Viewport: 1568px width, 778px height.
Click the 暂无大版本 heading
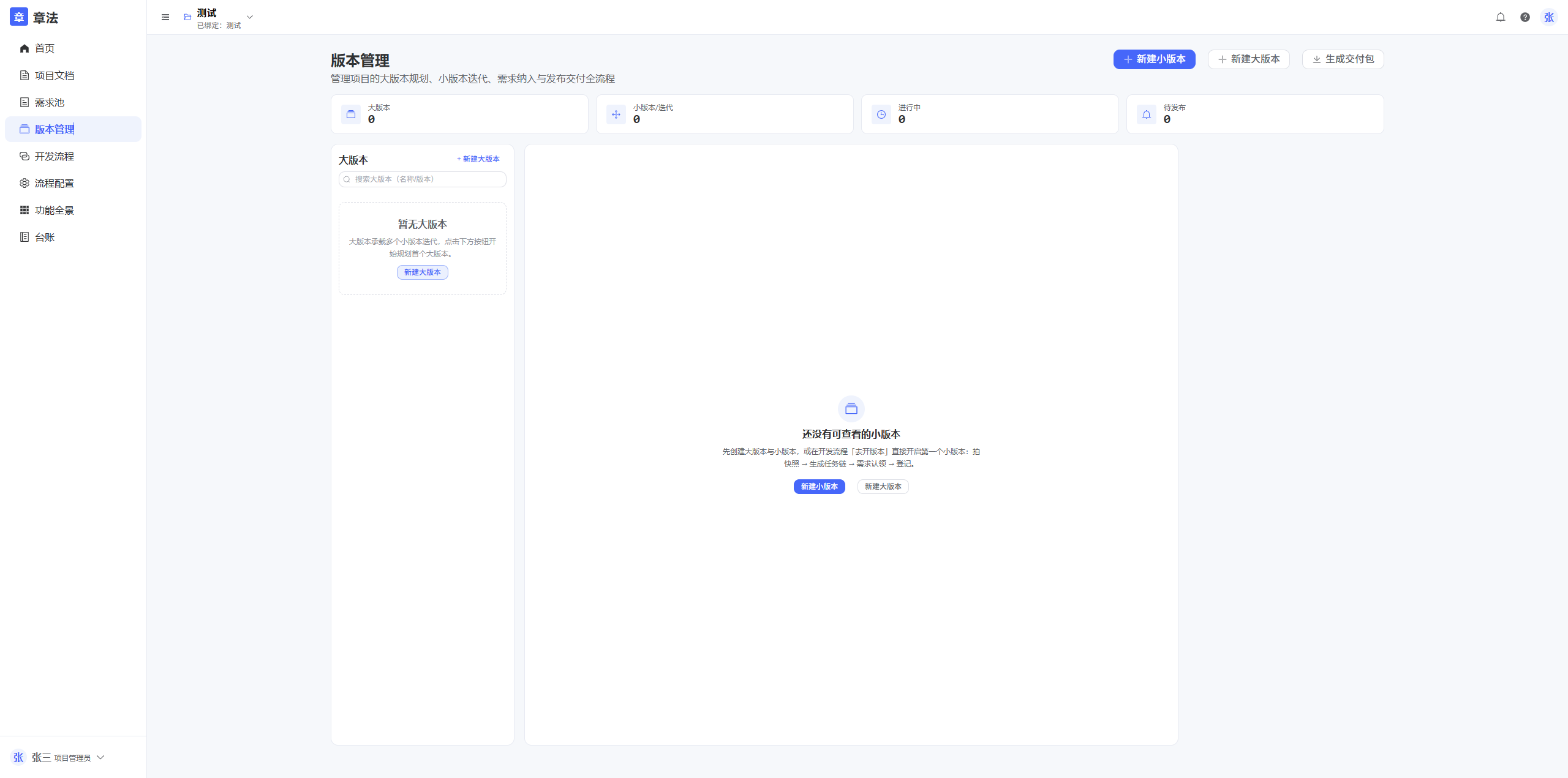click(x=423, y=225)
